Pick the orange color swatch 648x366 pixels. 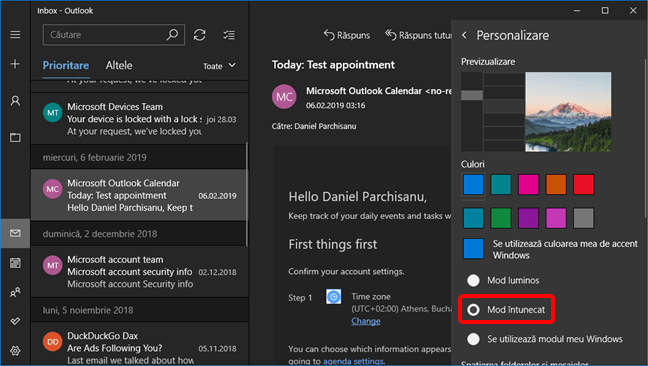(x=556, y=184)
